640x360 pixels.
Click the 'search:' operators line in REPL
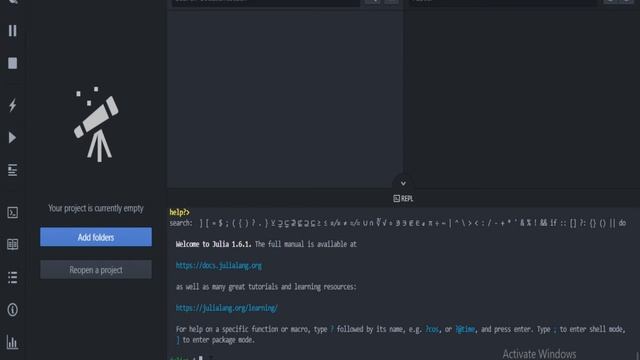tap(398, 223)
